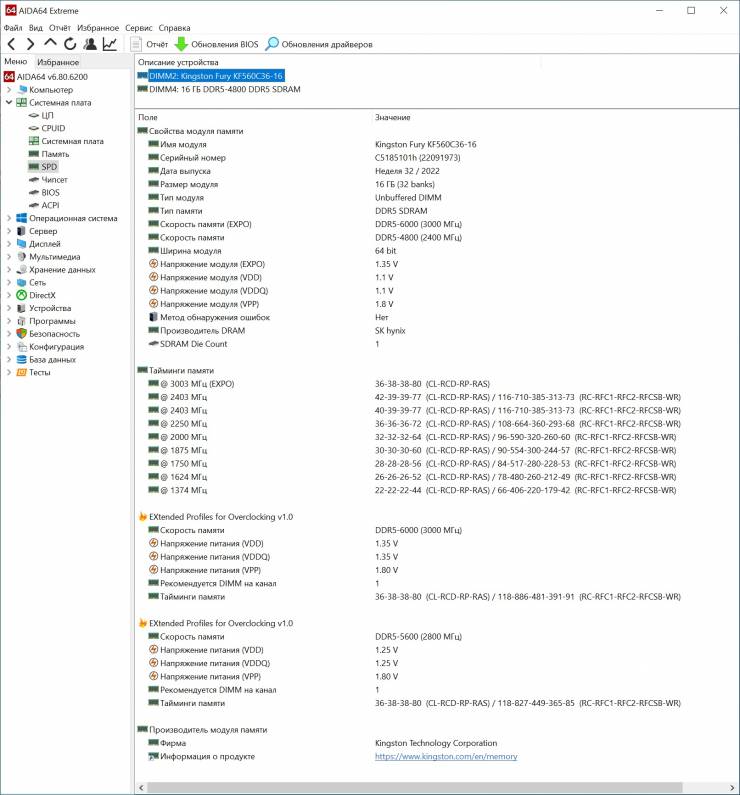Expand the Дисплей tree node
This screenshot has width=740, height=795.
(9, 244)
